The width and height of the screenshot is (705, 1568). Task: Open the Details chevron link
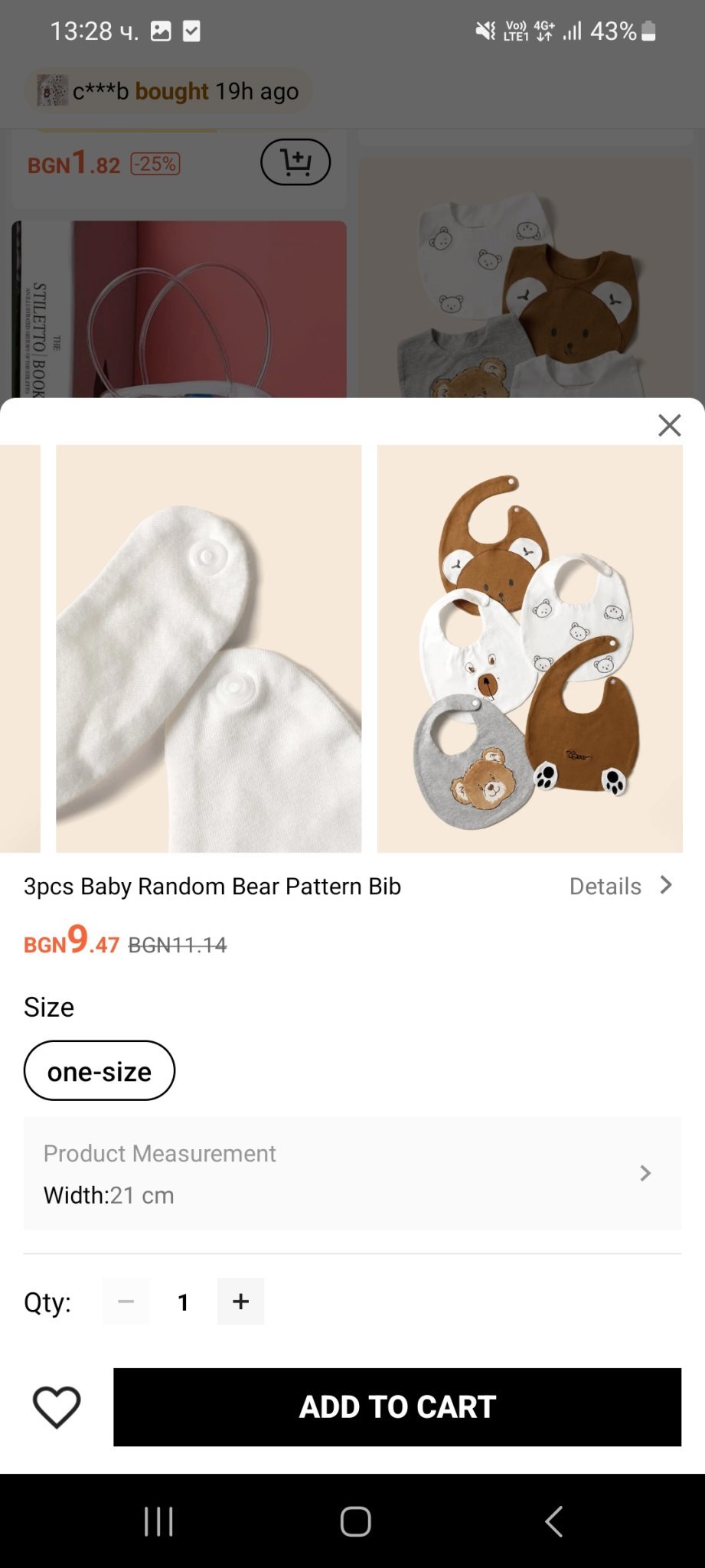621,886
